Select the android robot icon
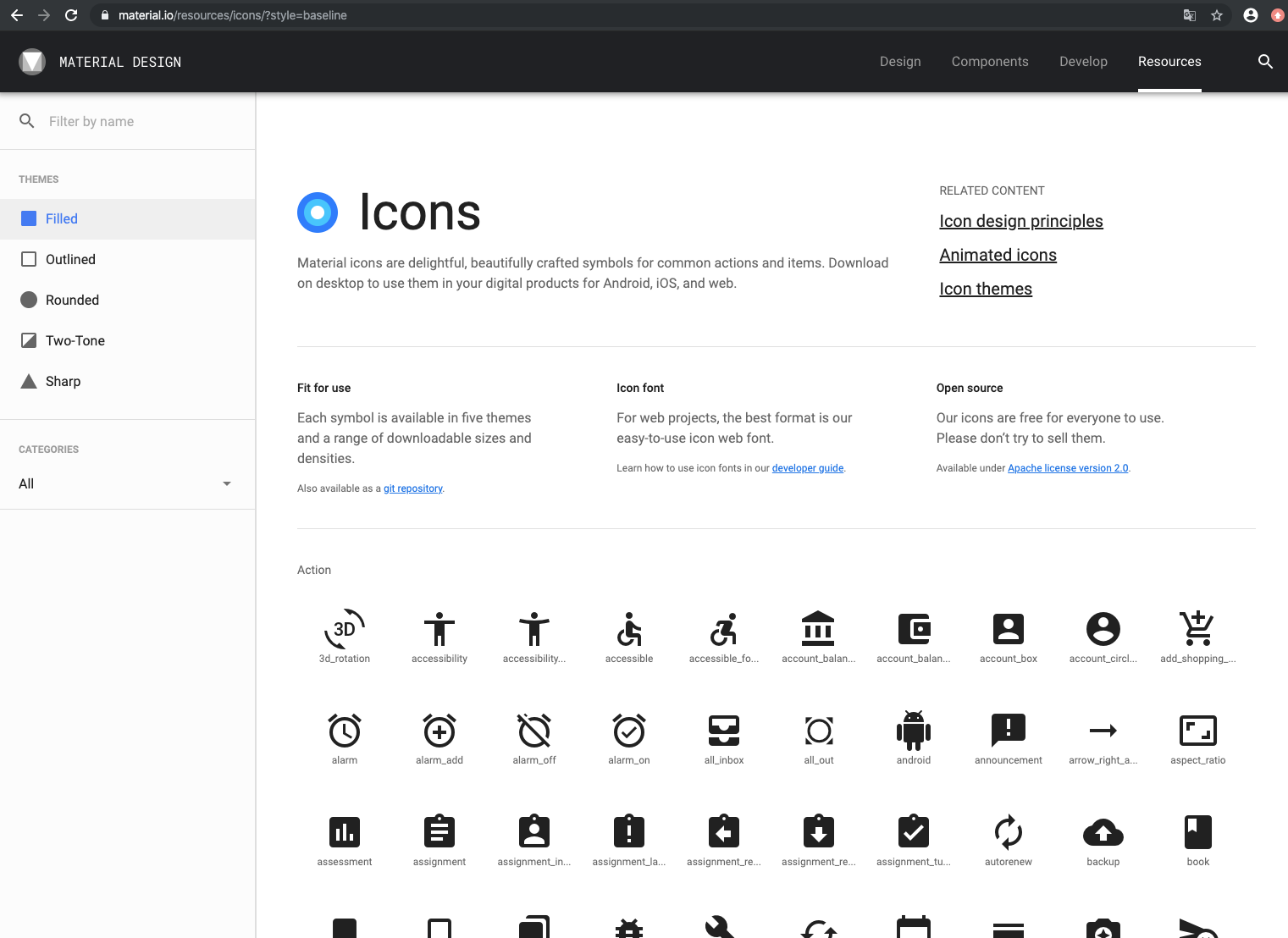Image resolution: width=1288 pixels, height=938 pixels. (x=914, y=731)
